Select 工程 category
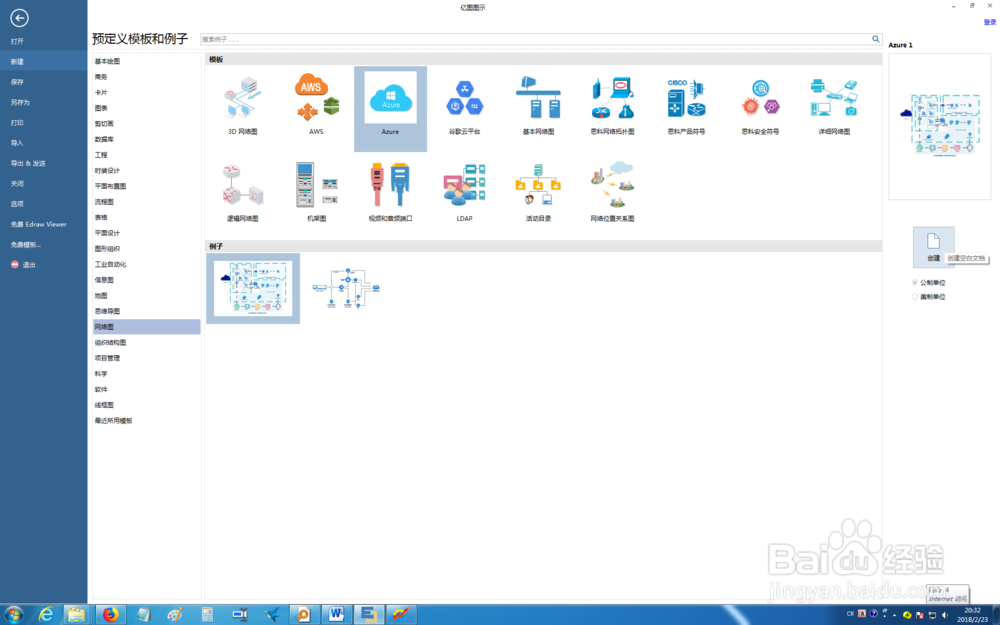Viewport: 1000px width, 625px height. tap(101, 155)
